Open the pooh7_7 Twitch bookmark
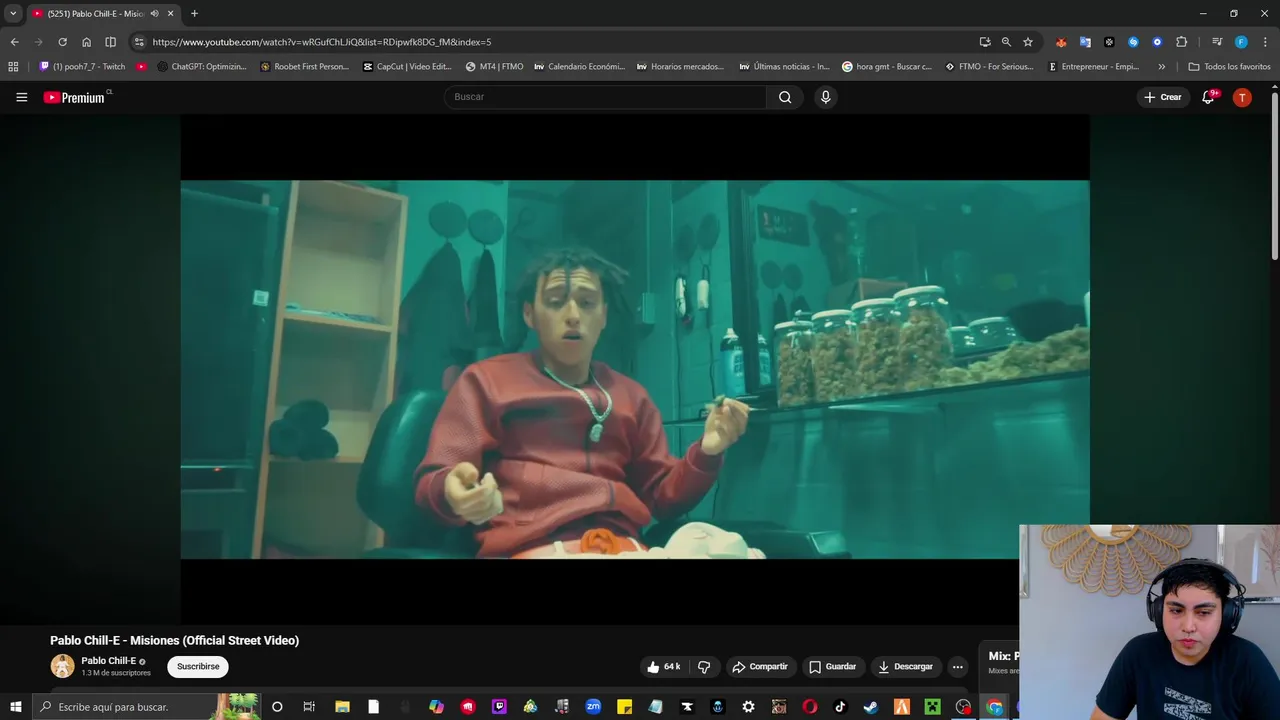Screen dimensions: 1280x720 [x=82, y=67]
